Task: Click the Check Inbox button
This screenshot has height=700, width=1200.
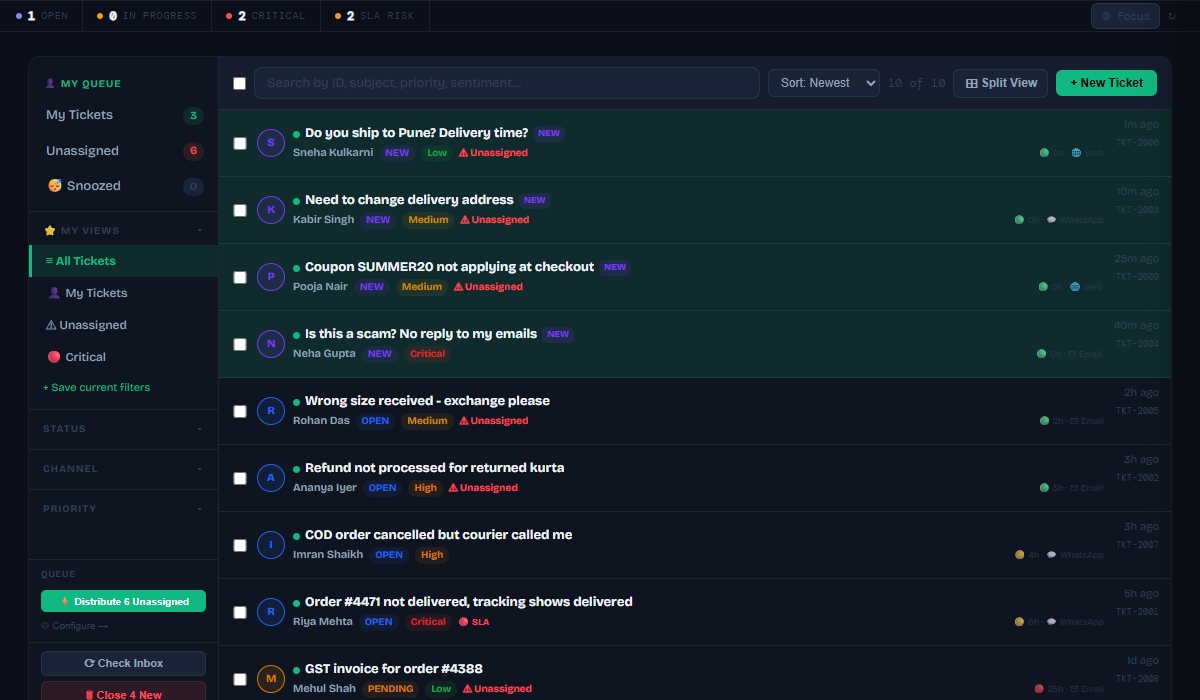Action: [x=123, y=663]
